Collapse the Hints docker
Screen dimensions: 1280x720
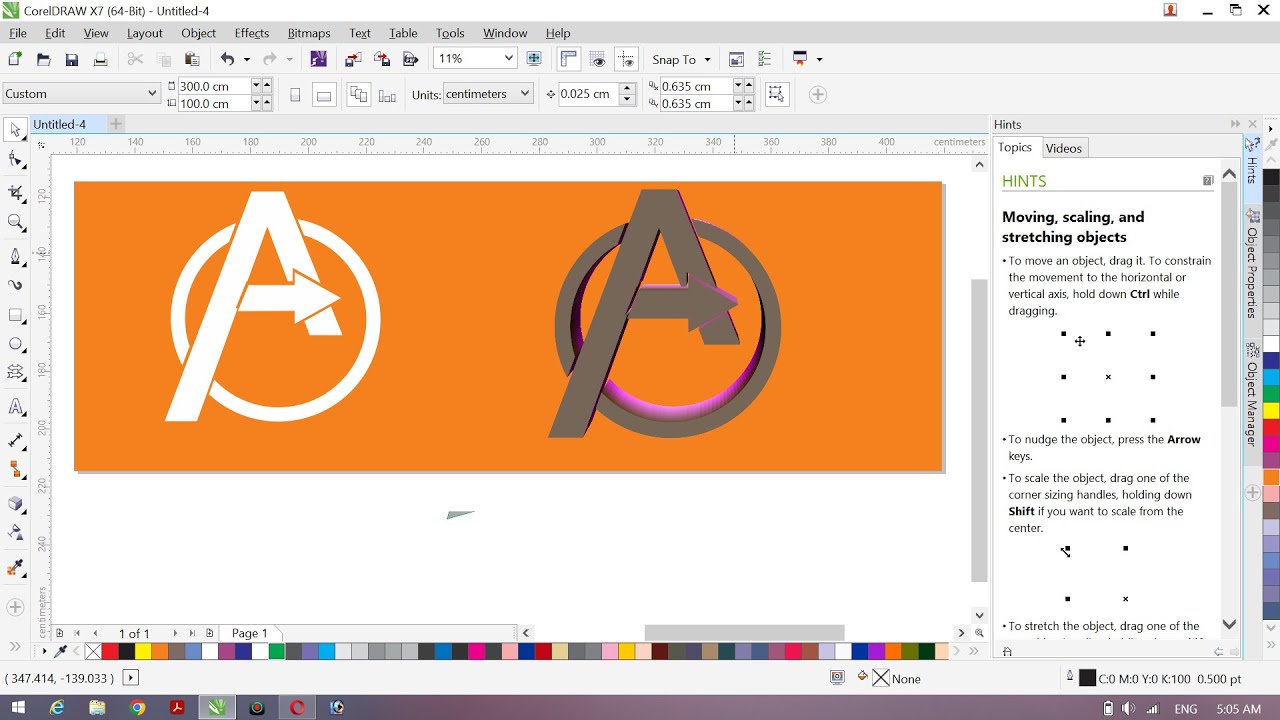(1235, 124)
